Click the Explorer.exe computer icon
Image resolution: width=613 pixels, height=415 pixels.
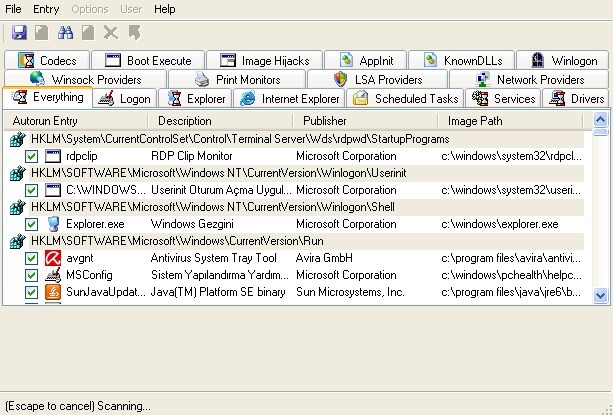pyautogui.click(x=53, y=224)
